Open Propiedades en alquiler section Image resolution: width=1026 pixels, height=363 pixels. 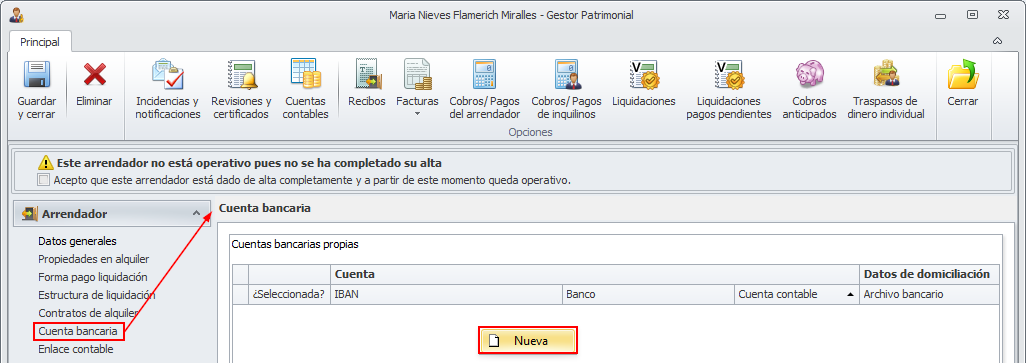tap(94, 259)
